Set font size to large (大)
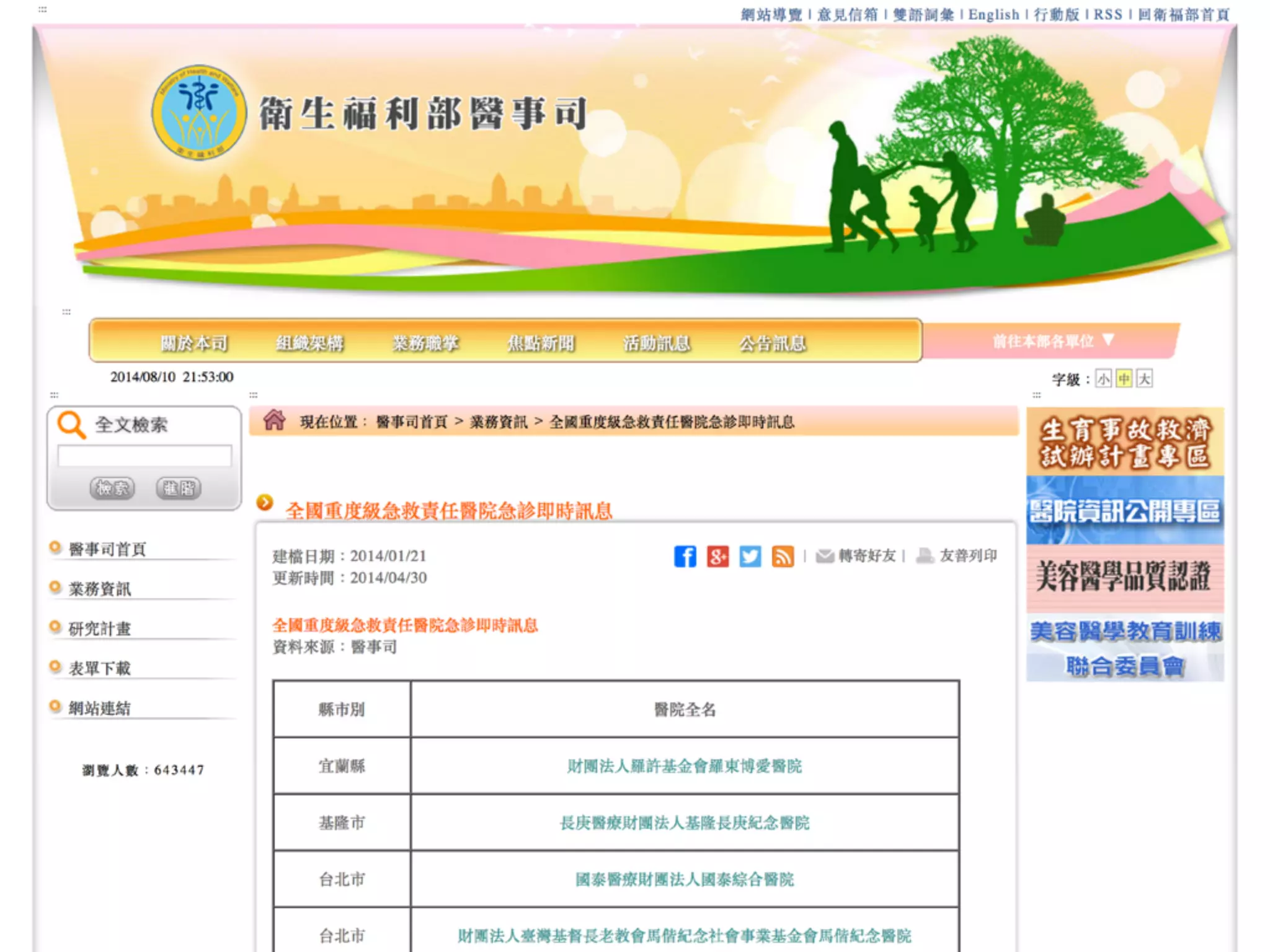The height and width of the screenshot is (952, 1270). click(x=1144, y=379)
